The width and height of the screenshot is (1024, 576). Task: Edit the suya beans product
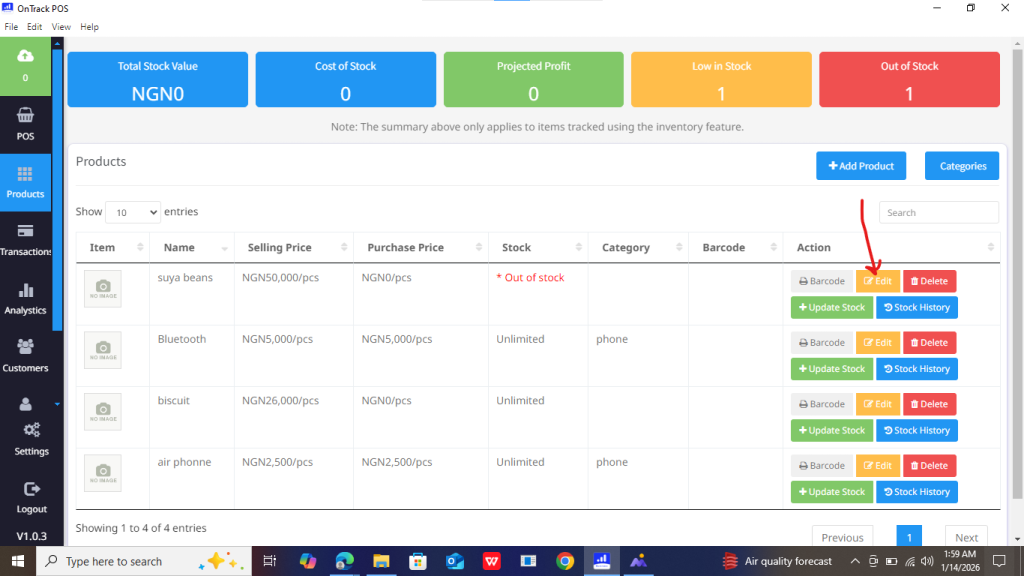click(x=877, y=281)
